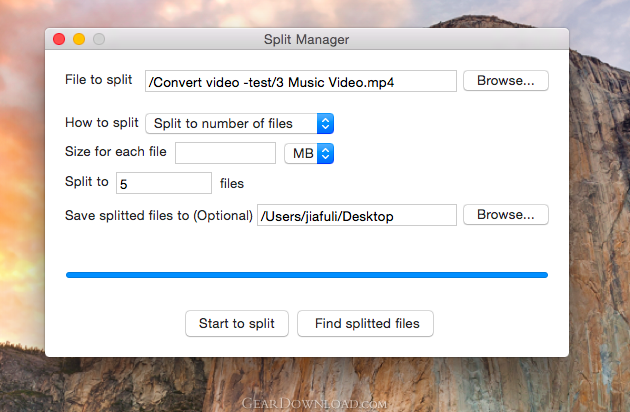Open the 'Split to number of files' dropdown

tap(239, 123)
